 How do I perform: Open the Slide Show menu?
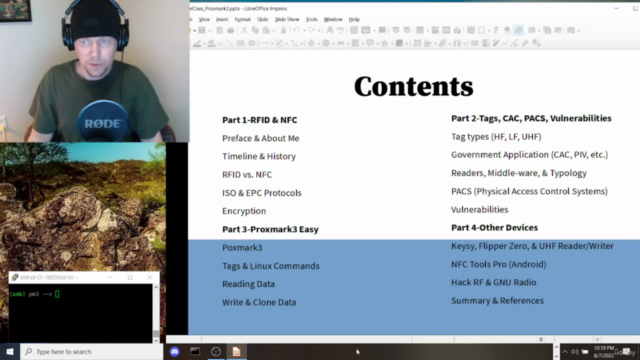(x=287, y=19)
